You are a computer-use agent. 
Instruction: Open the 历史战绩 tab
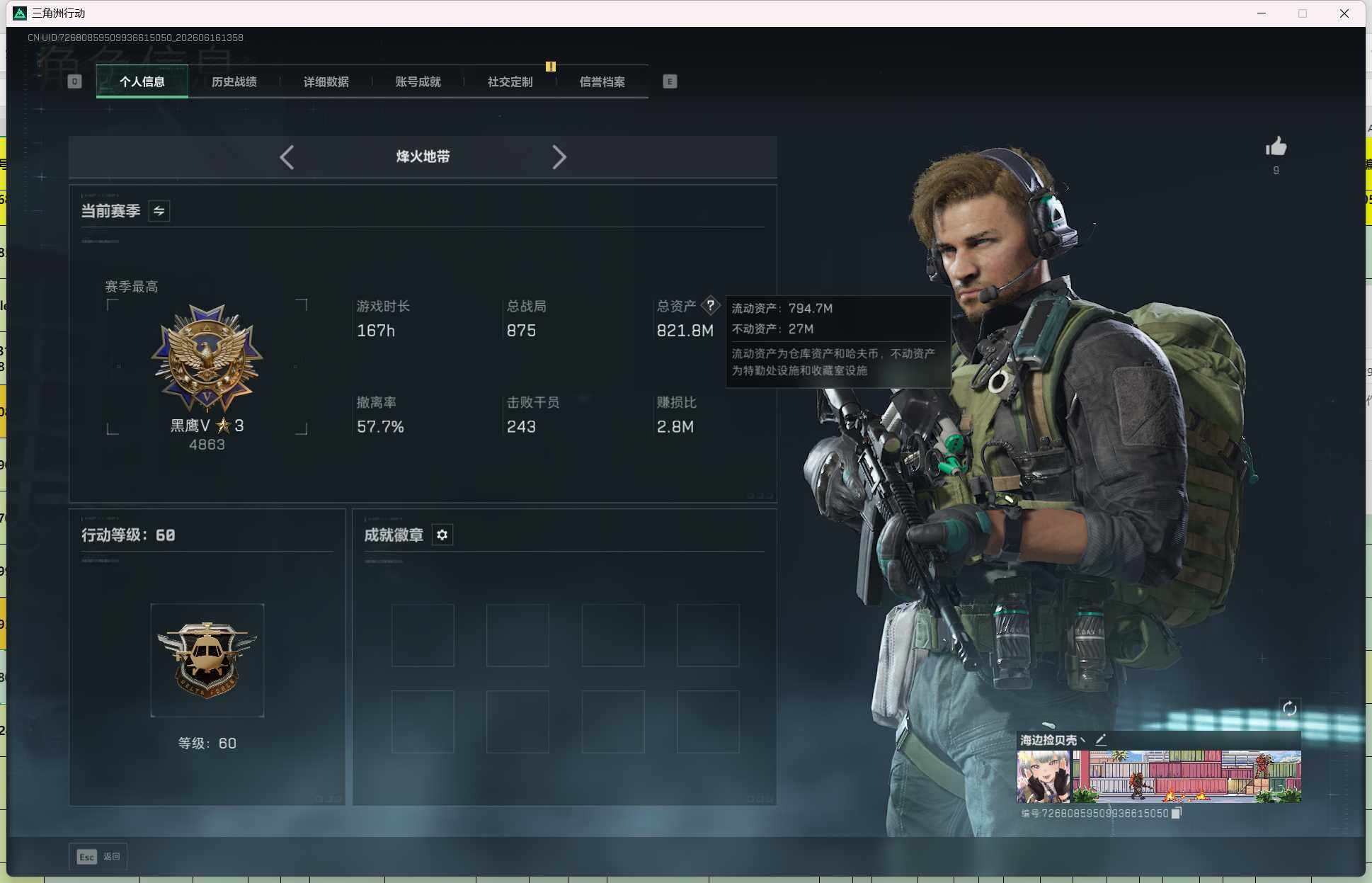pos(234,81)
